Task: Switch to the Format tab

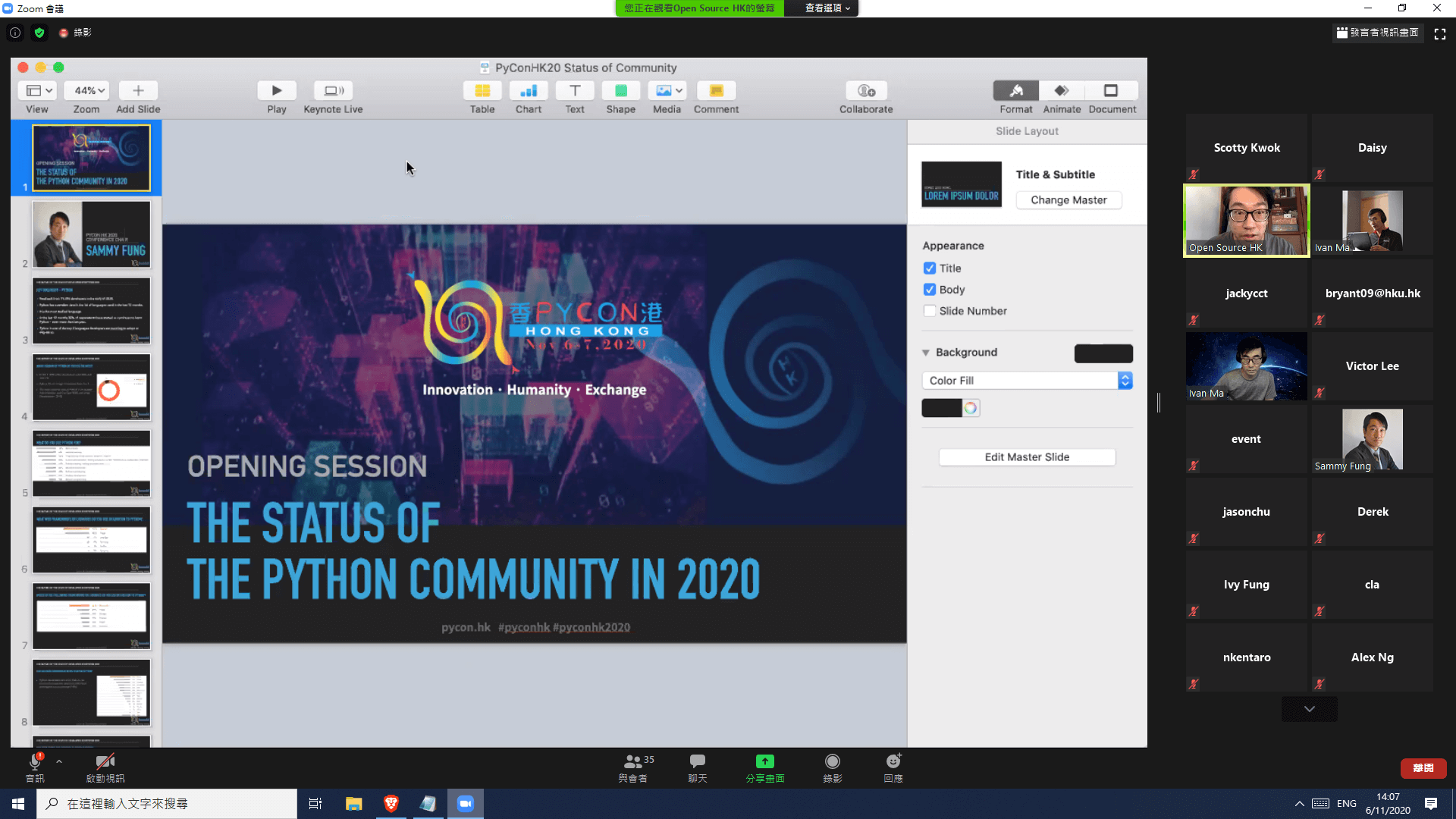Action: coord(1016,91)
